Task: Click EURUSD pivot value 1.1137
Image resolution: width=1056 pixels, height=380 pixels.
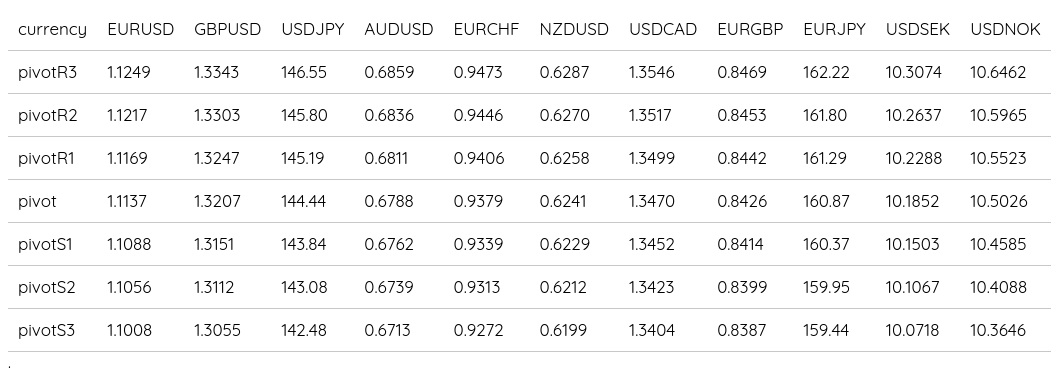Action: [x=127, y=201]
